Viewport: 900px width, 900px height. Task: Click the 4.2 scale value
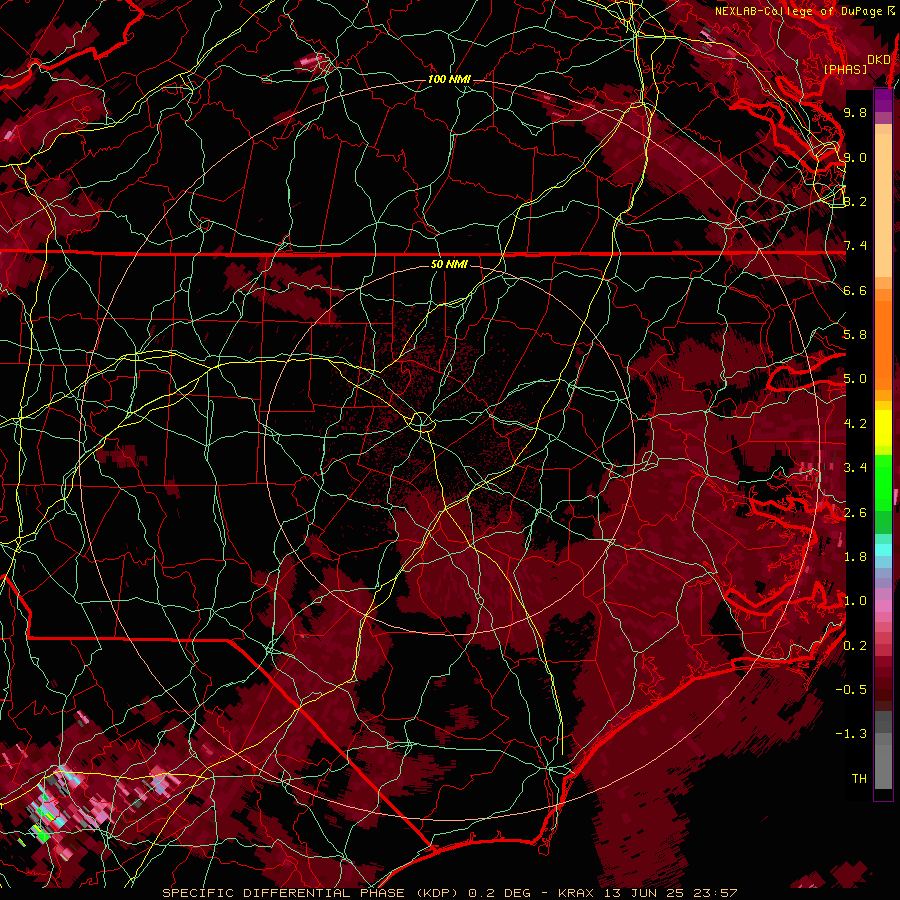coord(855,424)
